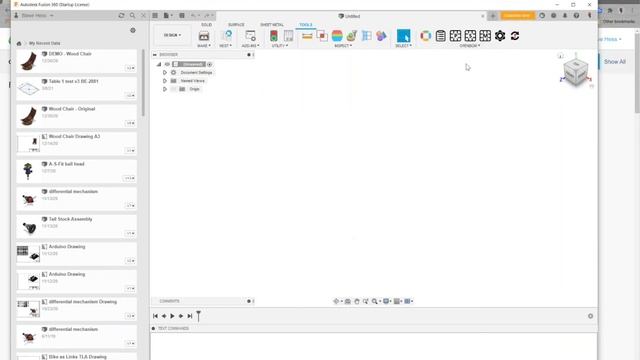Click the timeline Play button

pos(172,316)
